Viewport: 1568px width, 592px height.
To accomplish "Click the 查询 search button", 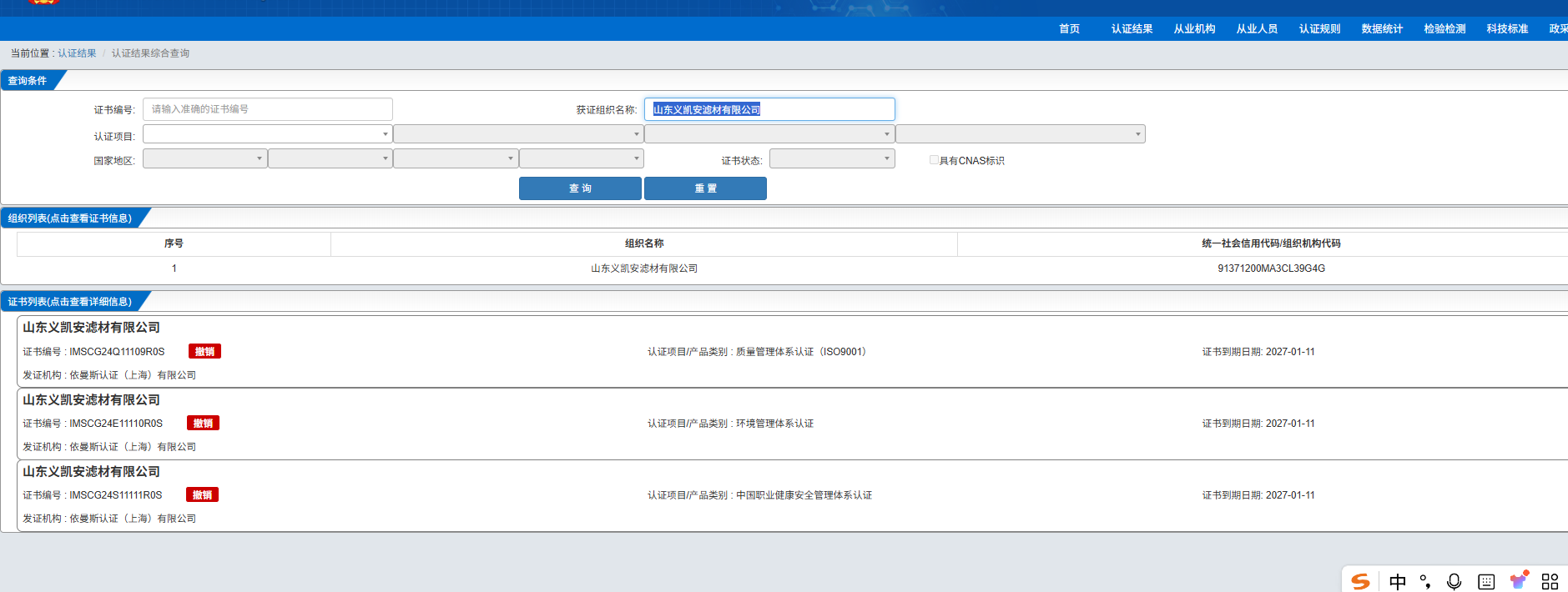I will coord(580,188).
